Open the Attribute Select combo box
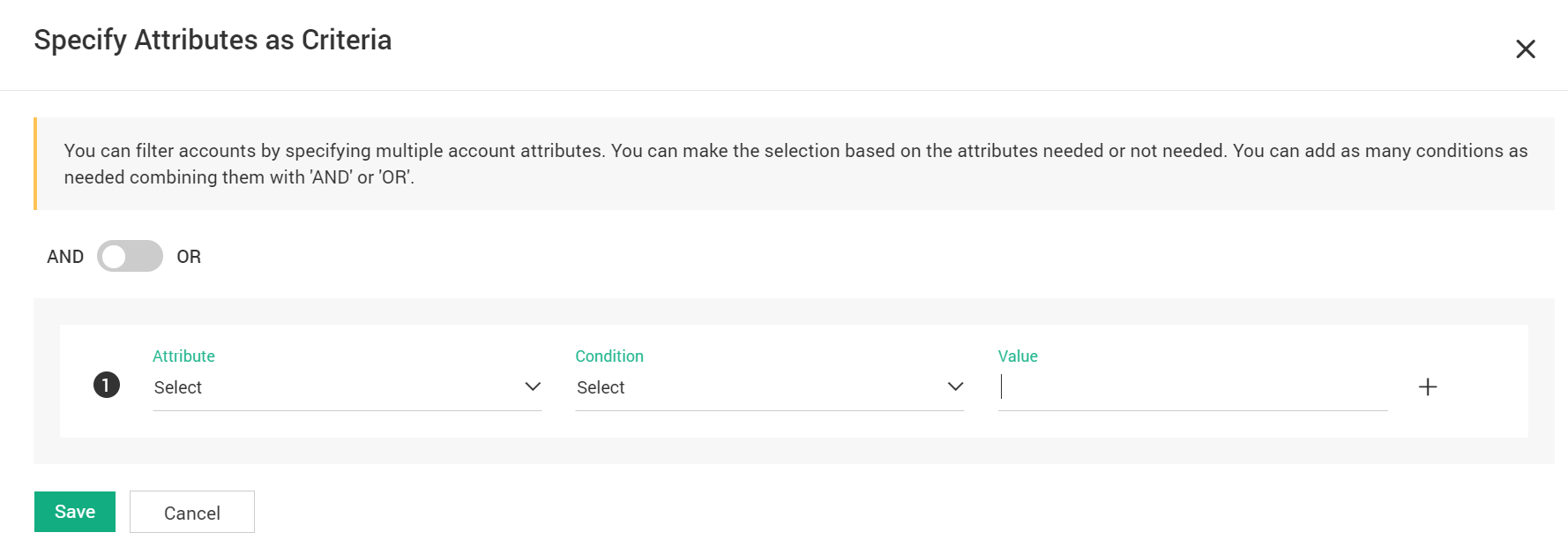Screen dimensions: 1568x555 coord(335,387)
